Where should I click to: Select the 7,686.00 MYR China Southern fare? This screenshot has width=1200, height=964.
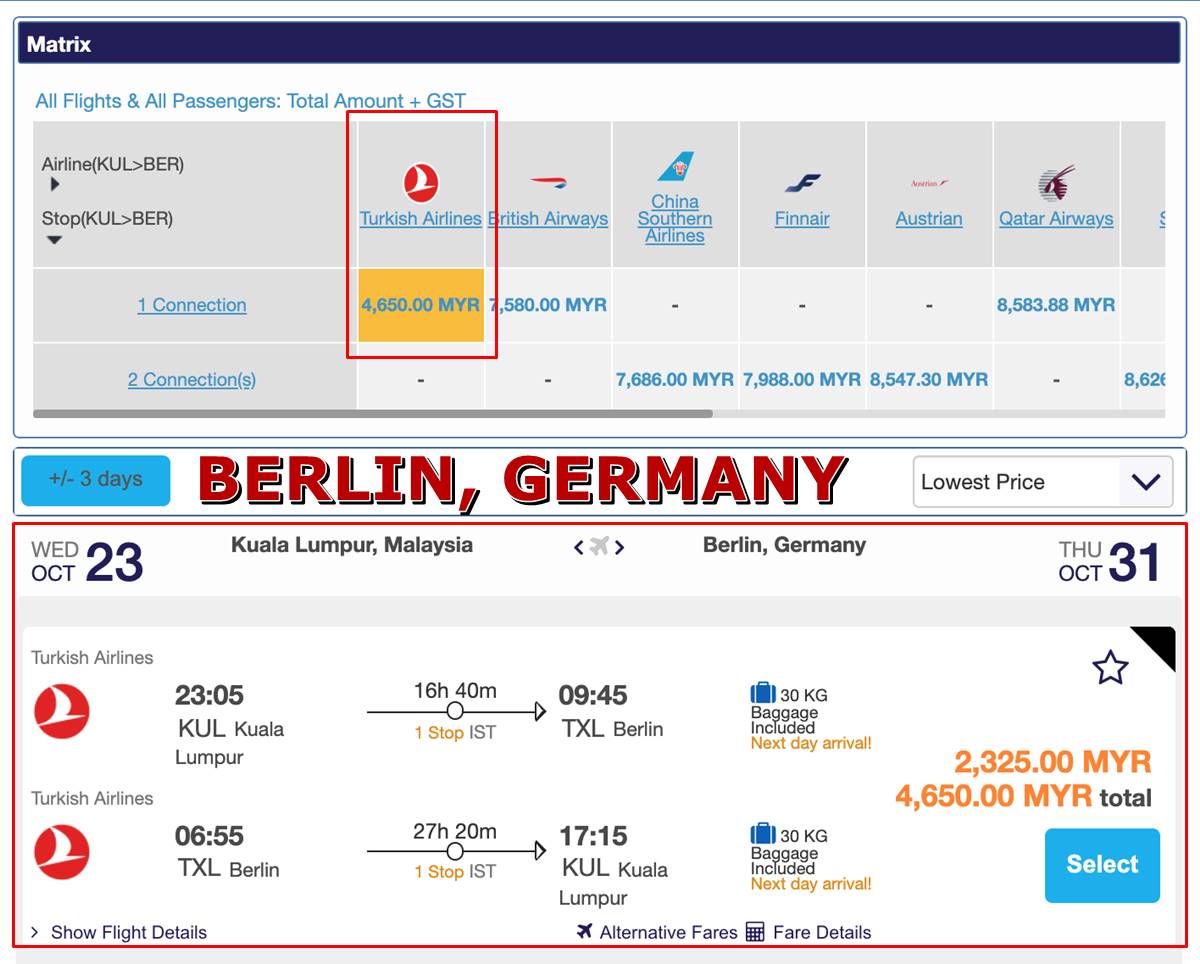click(675, 380)
